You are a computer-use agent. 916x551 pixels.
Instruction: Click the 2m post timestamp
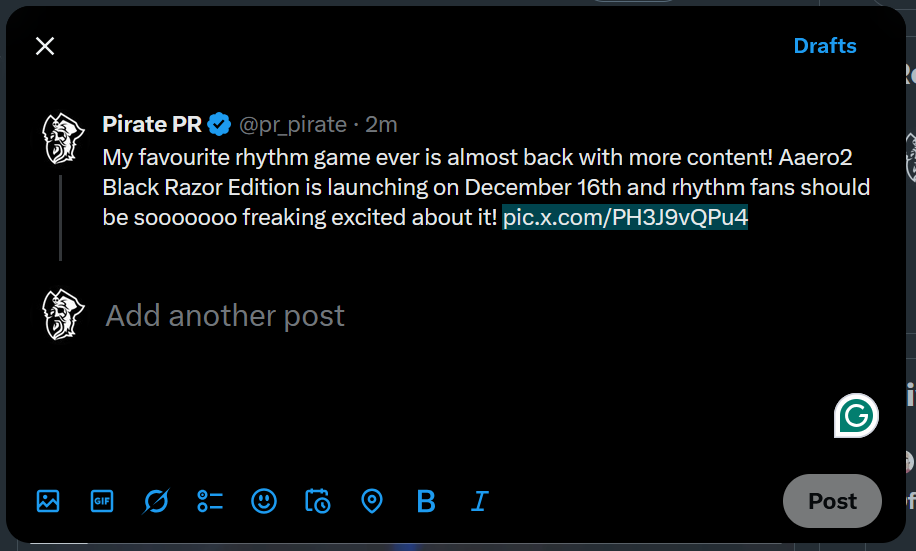[381, 125]
